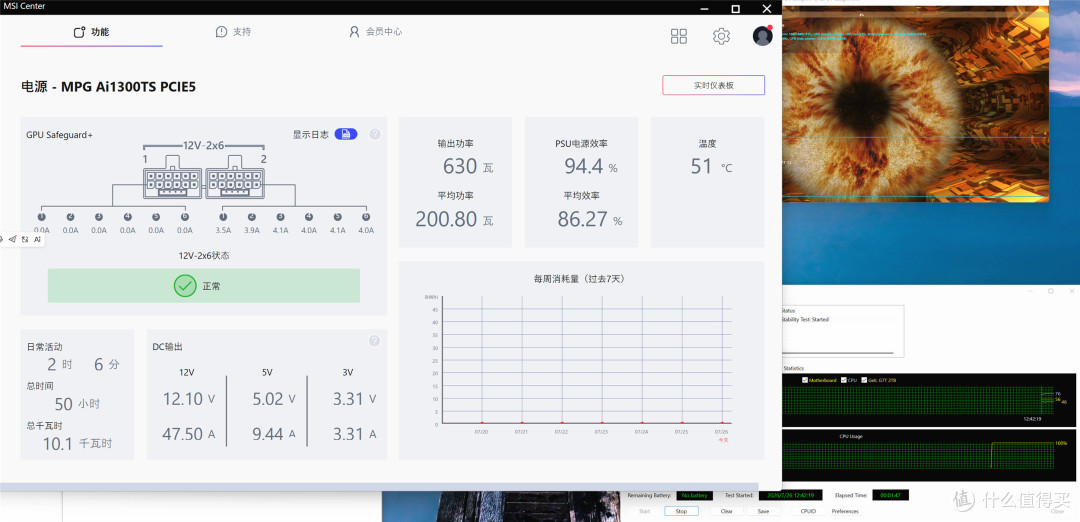Image resolution: width=1080 pixels, height=522 pixels.
Task: Uncheck the GTT 2TB drive checkbox
Action: (x=863, y=380)
